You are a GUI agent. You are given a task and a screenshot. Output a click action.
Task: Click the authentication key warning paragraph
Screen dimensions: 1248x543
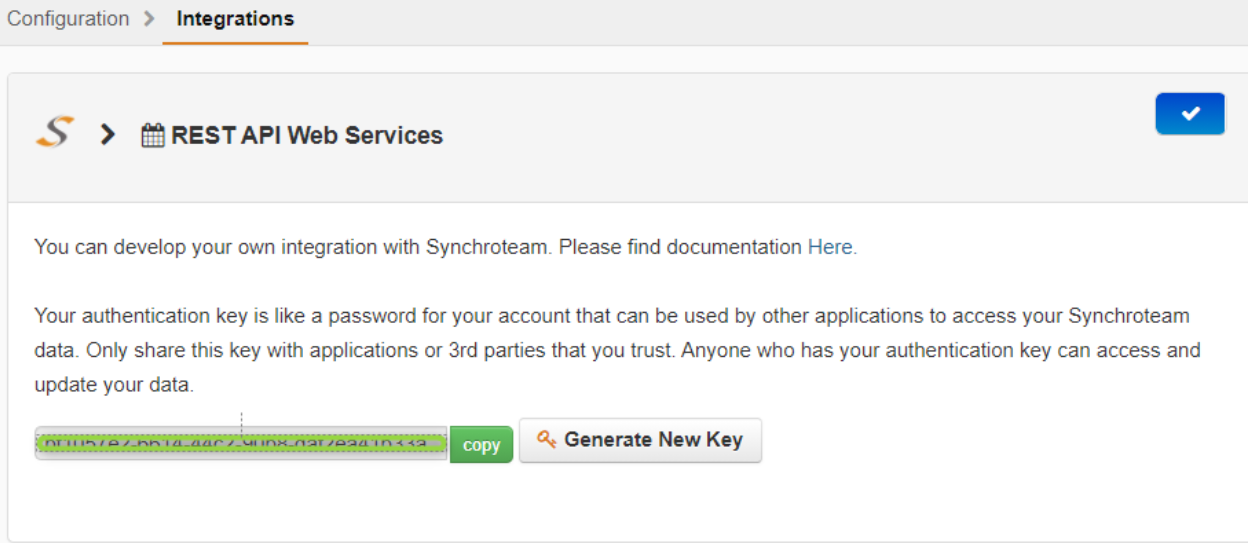pyautogui.click(x=617, y=350)
